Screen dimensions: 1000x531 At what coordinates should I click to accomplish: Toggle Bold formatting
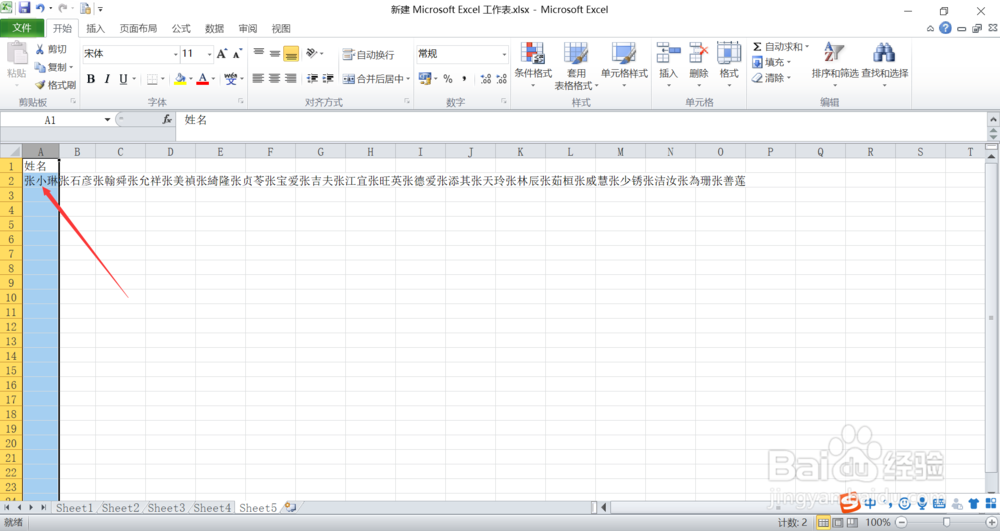click(x=91, y=79)
